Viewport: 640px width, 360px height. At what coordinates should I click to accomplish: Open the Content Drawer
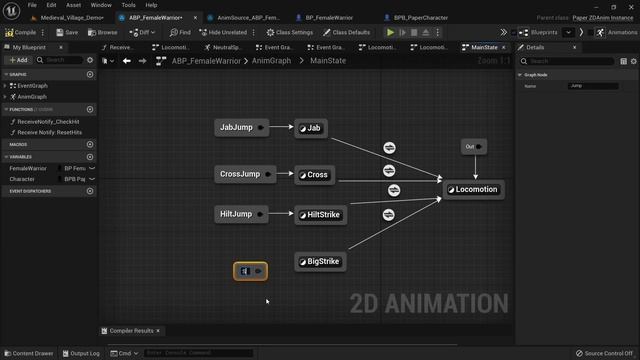(29, 353)
